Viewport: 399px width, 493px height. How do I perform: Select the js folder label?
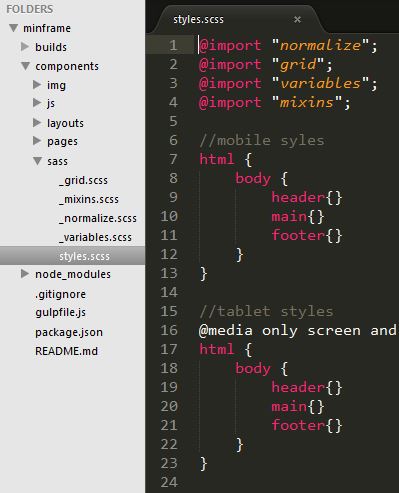click(x=51, y=103)
